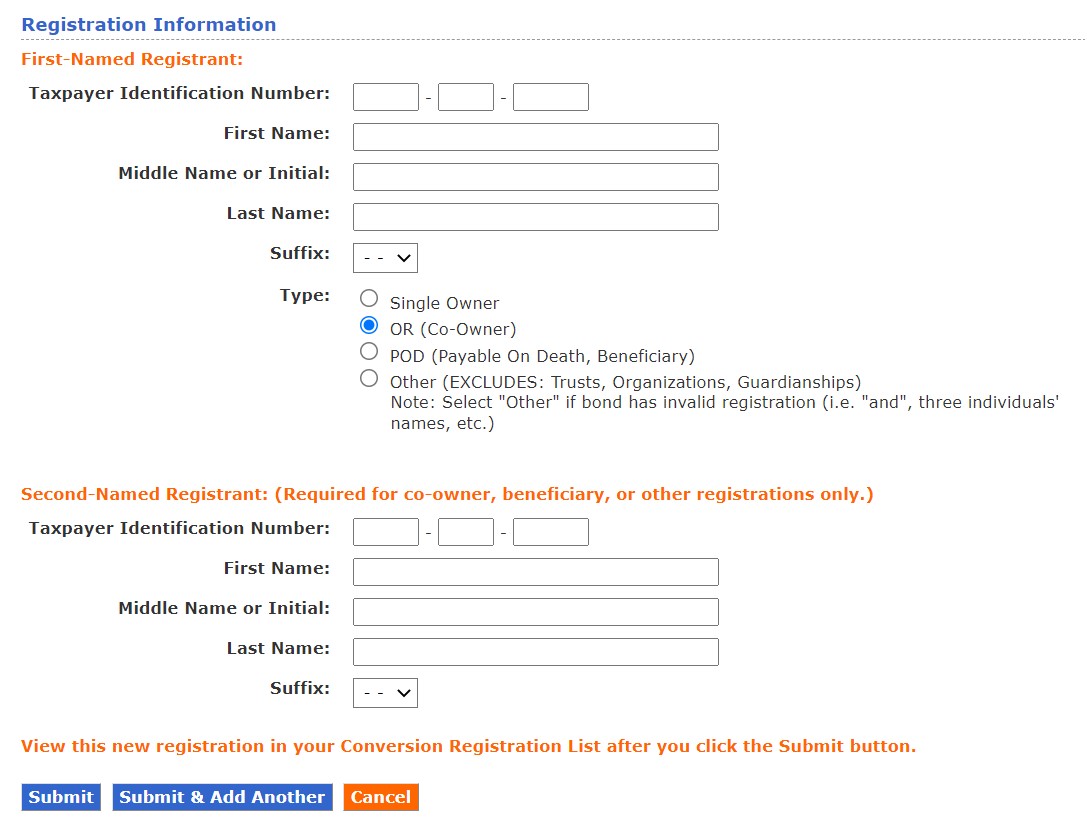Click the last TIN box for second registrant

[x=550, y=531]
